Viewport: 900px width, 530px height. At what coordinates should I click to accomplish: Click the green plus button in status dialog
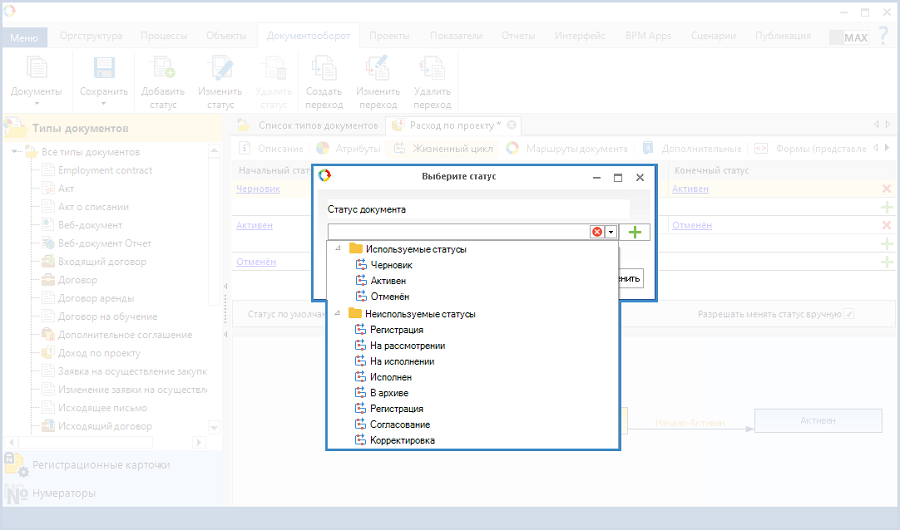click(634, 232)
